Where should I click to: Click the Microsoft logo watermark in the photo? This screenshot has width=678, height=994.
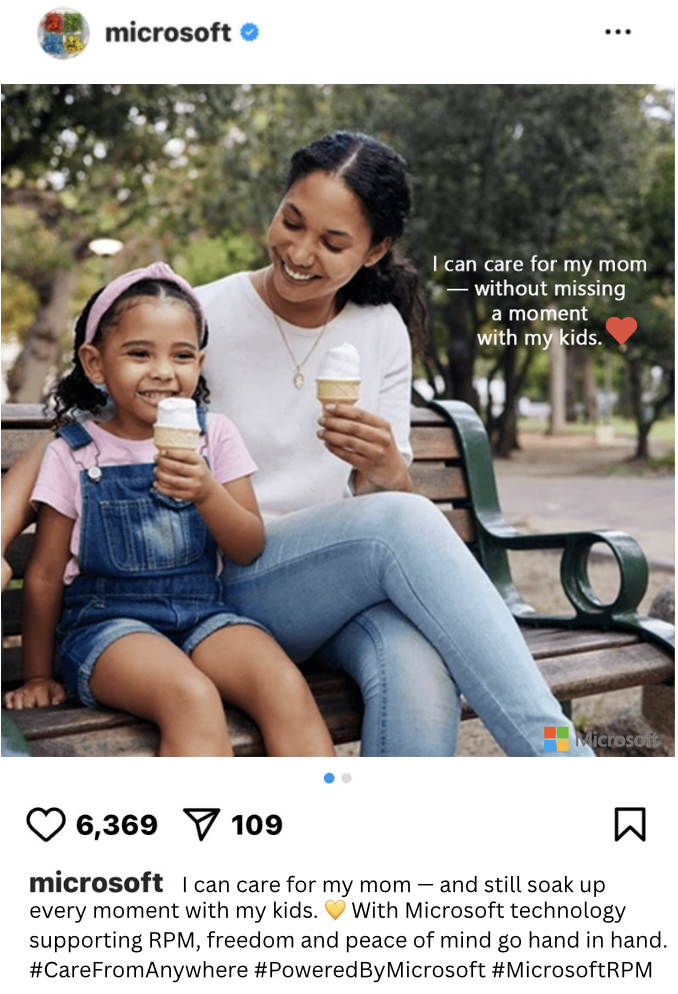click(601, 739)
